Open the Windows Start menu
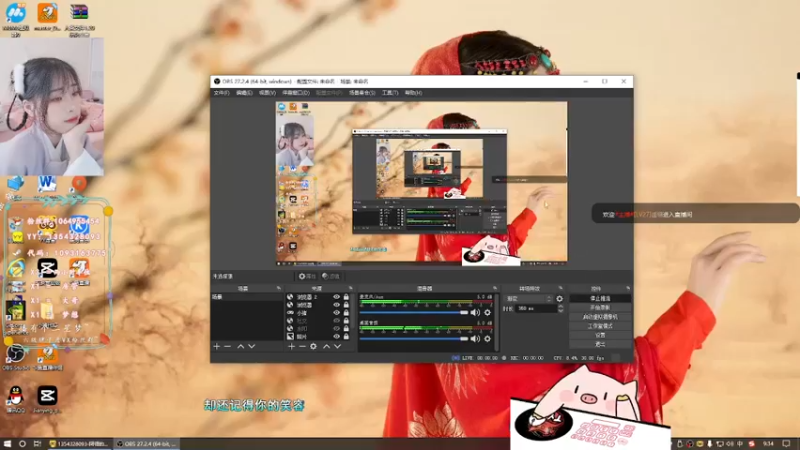 point(7,444)
